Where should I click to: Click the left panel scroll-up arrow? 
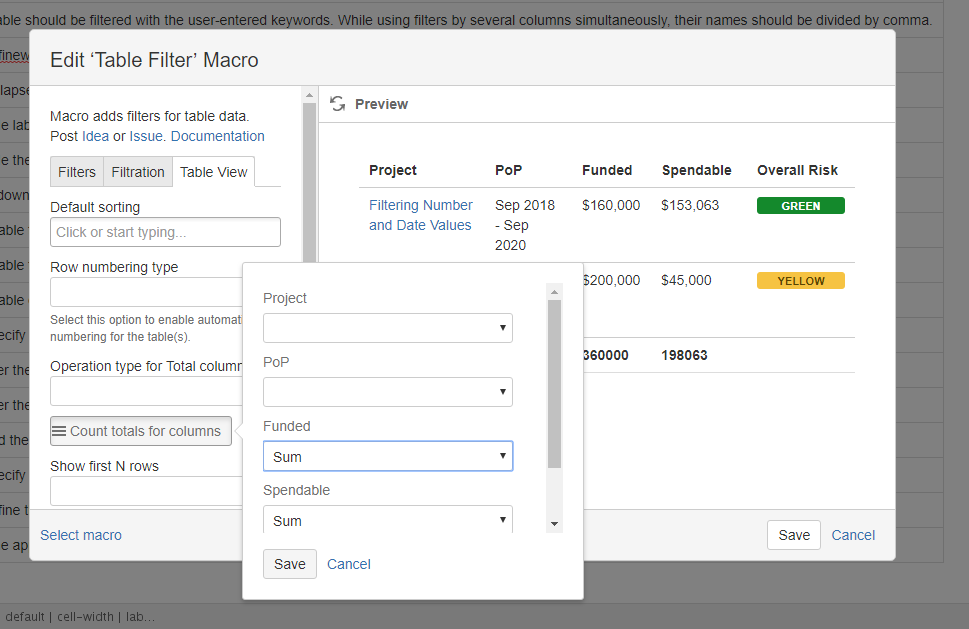[310, 95]
